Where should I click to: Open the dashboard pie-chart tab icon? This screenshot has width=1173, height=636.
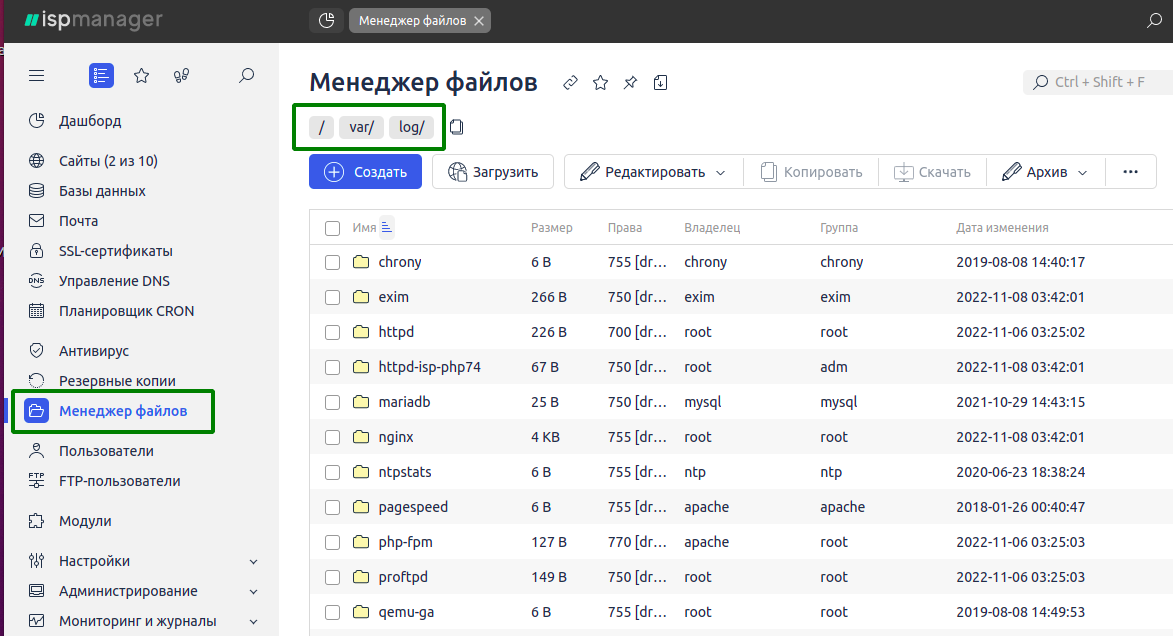[326, 20]
